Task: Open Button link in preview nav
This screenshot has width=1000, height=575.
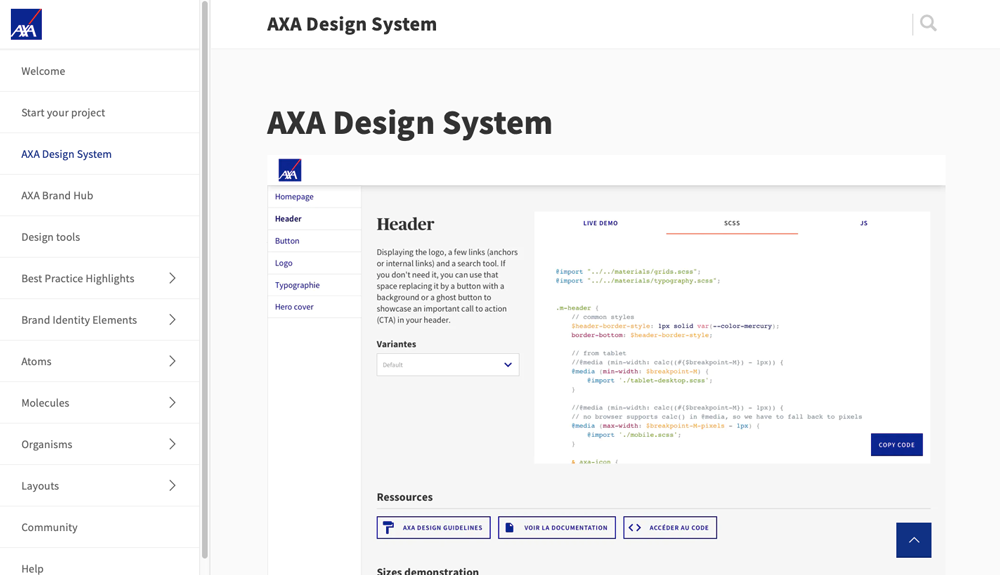Action: click(287, 240)
